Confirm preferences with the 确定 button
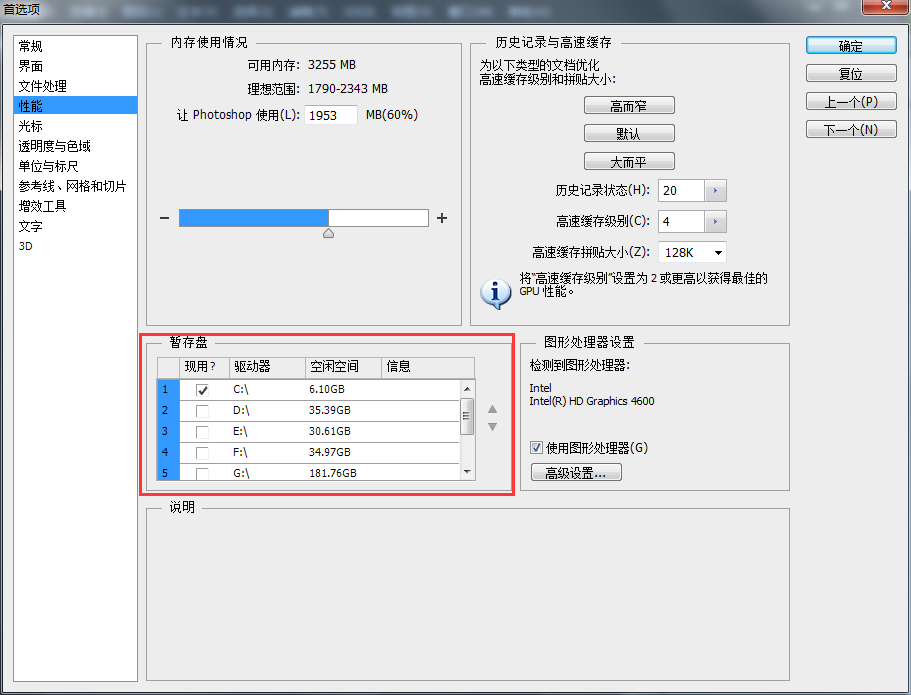The height and width of the screenshot is (695, 911). (x=851, y=45)
